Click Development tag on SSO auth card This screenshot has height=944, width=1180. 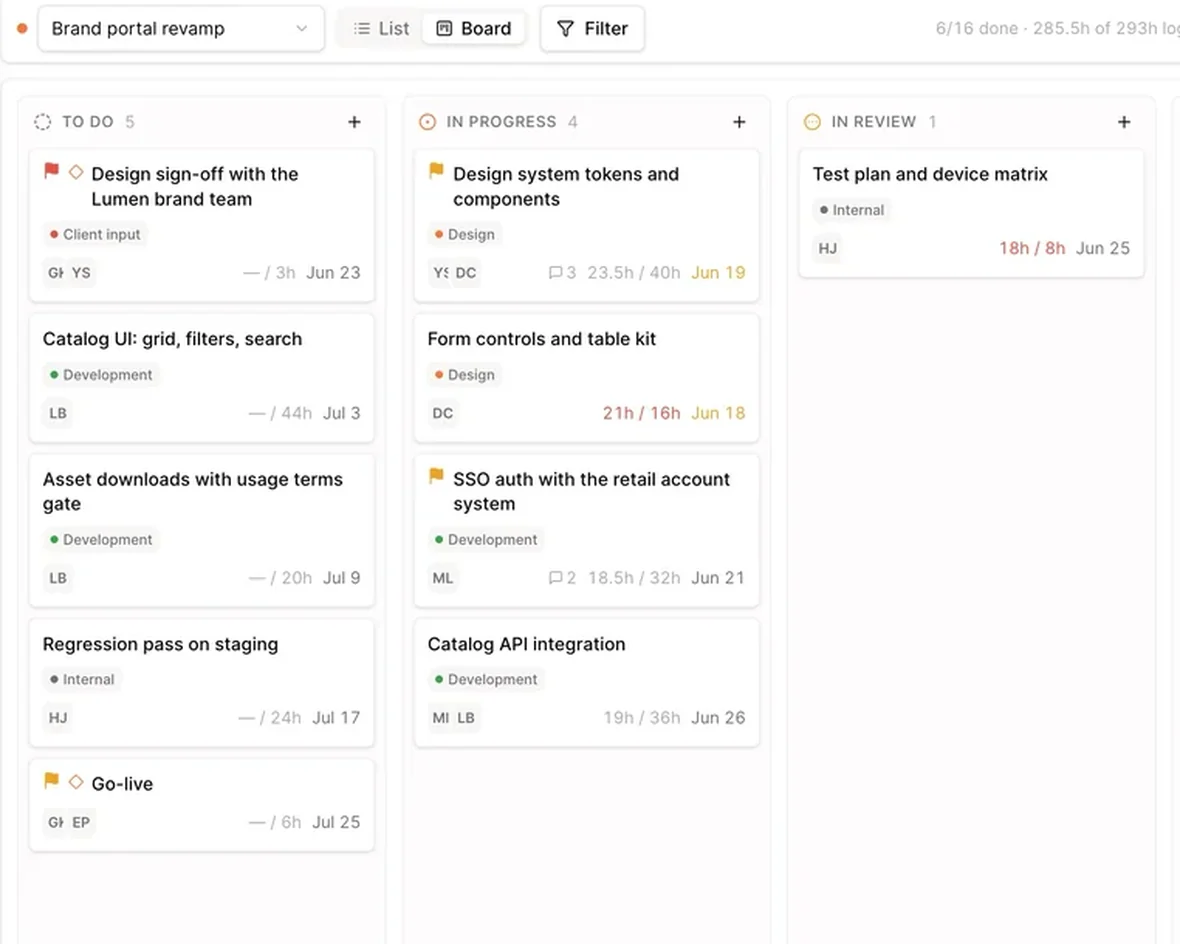tap(486, 540)
